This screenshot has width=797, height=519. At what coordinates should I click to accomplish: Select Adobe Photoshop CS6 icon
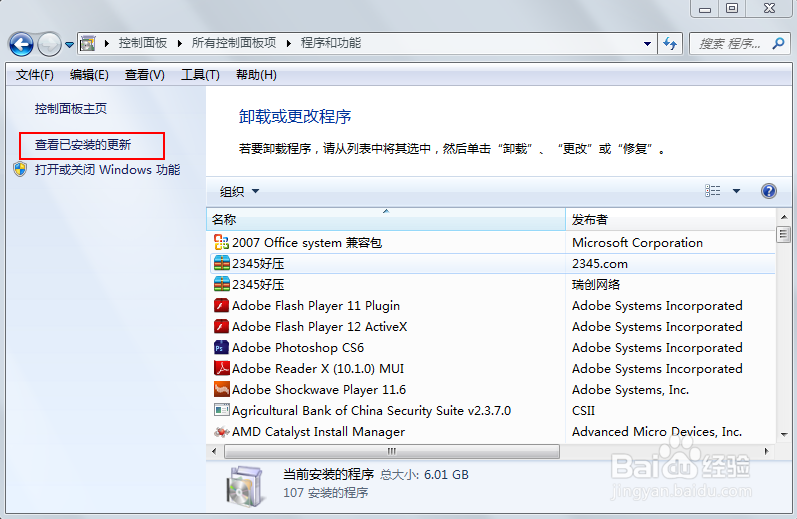tap(221, 347)
